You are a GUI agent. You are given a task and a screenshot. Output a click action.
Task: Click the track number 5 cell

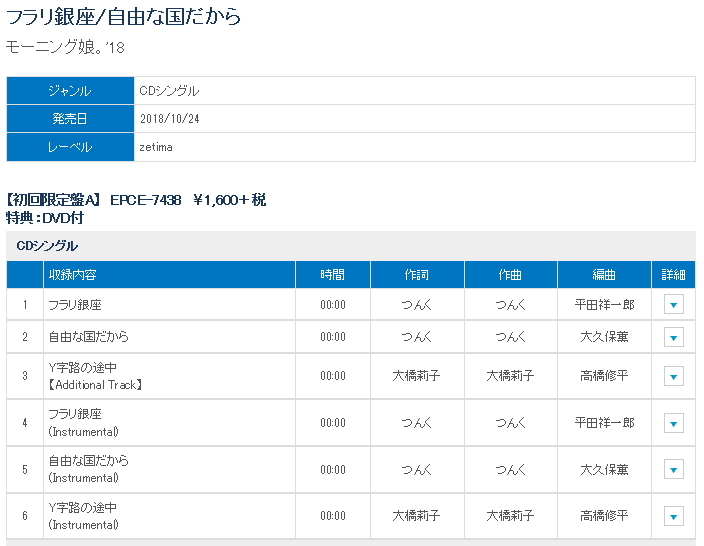coord(25,470)
